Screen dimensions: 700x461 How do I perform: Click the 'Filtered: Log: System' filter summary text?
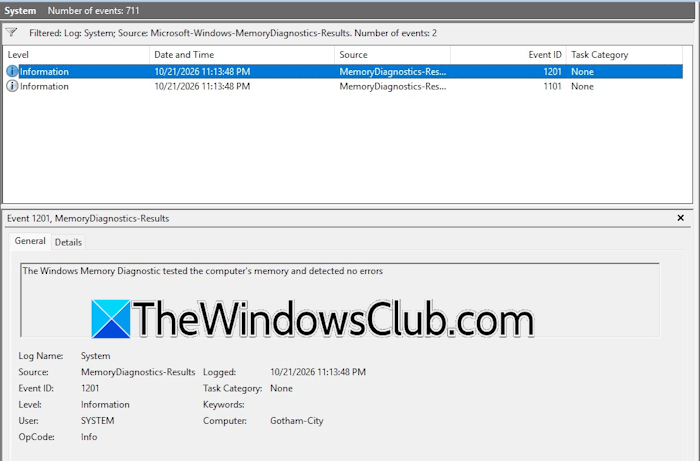pyautogui.click(x=233, y=33)
